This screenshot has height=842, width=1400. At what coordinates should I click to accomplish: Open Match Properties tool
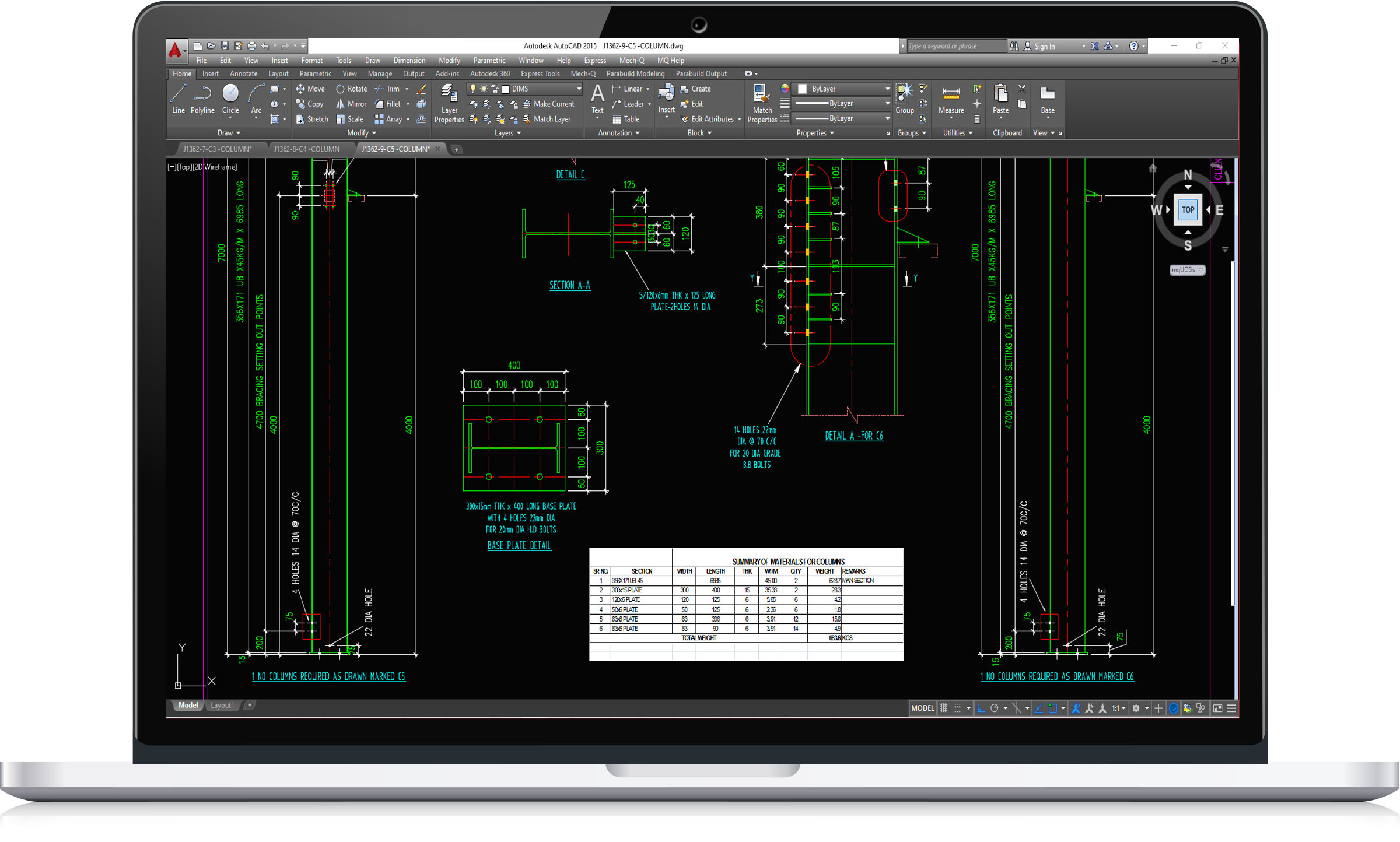762,103
